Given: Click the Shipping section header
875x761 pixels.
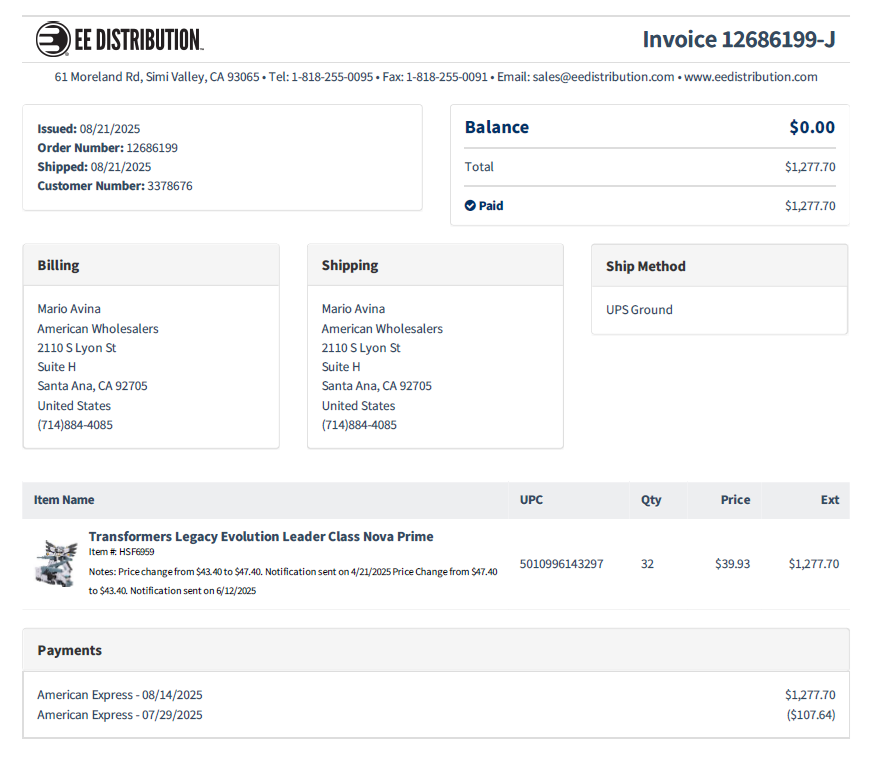Looking at the screenshot, I should 350,266.
